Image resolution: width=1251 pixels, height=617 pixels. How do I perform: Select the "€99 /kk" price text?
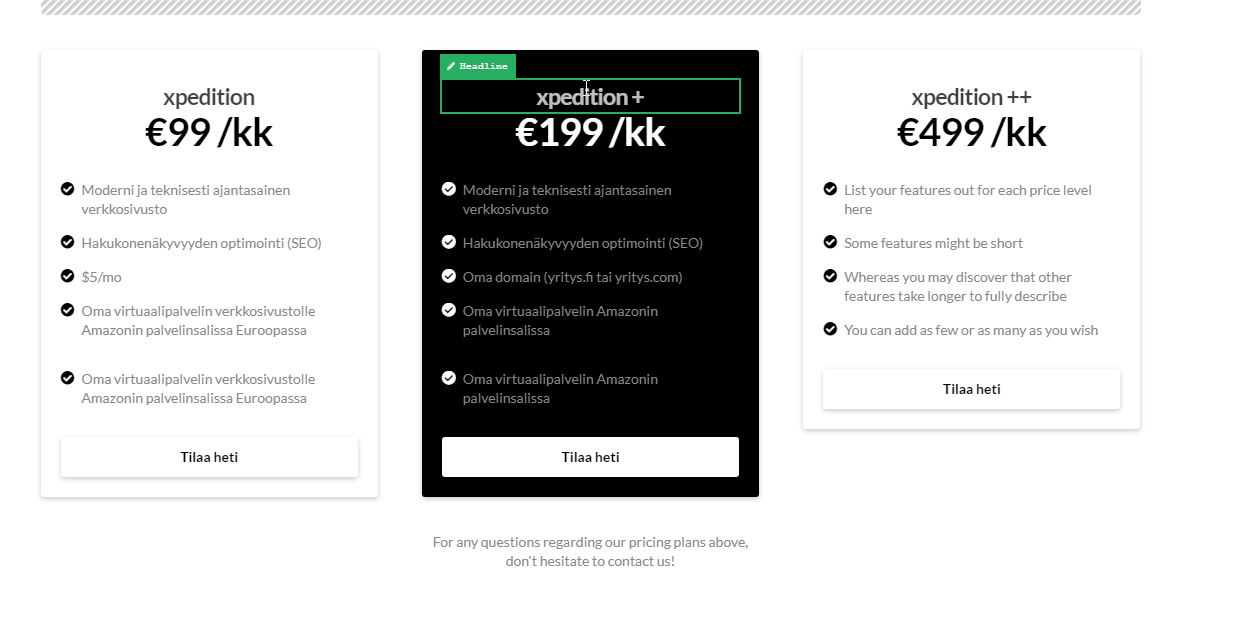coord(209,133)
